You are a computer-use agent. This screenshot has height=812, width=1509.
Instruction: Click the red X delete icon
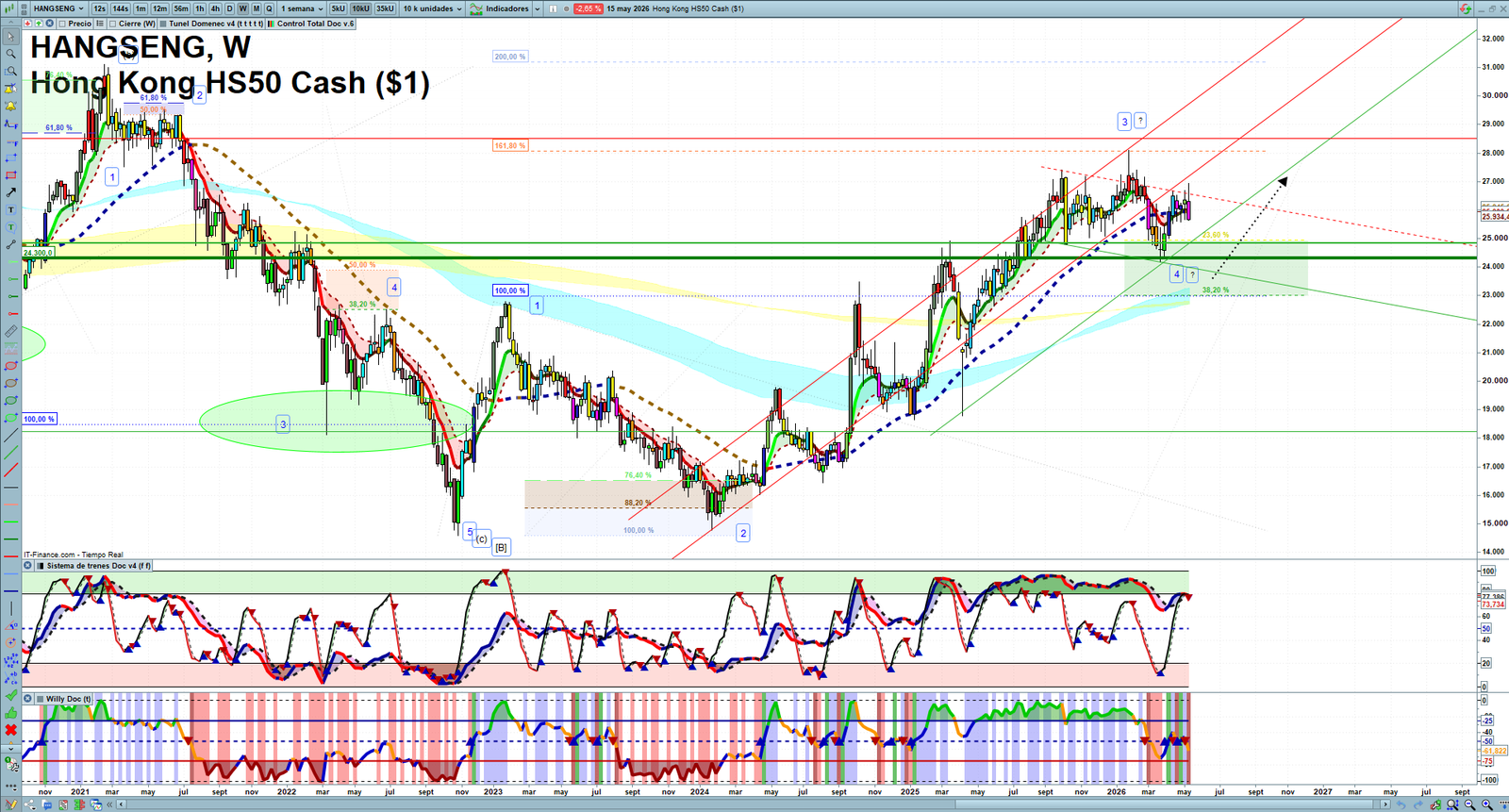[10, 730]
